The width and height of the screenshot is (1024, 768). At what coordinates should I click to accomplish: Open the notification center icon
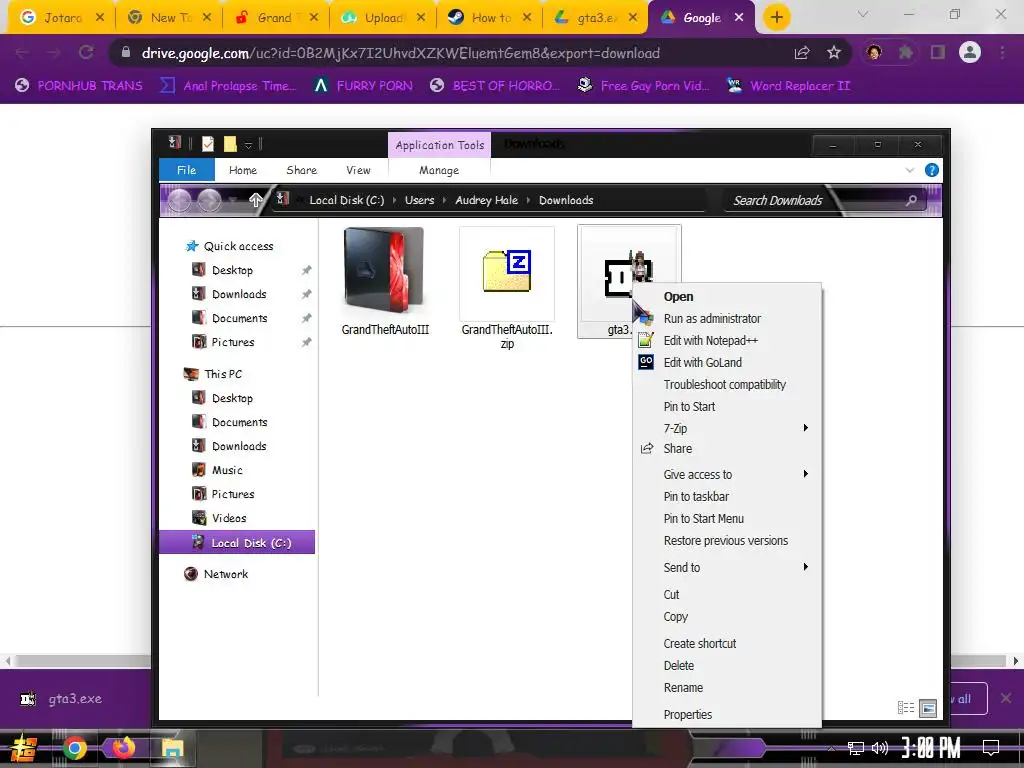tap(991, 748)
